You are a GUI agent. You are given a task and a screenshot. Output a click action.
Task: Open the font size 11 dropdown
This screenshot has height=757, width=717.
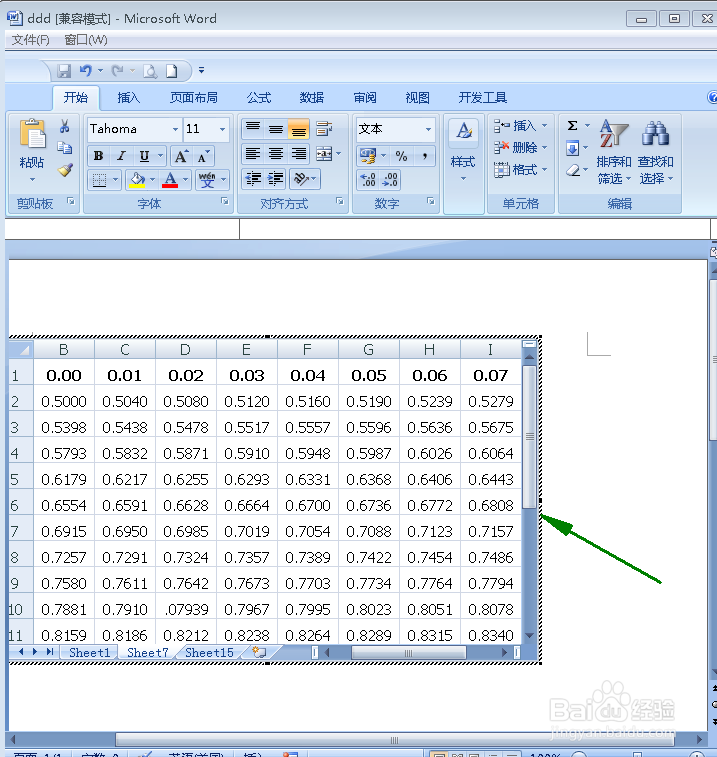(x=222, y=129)
